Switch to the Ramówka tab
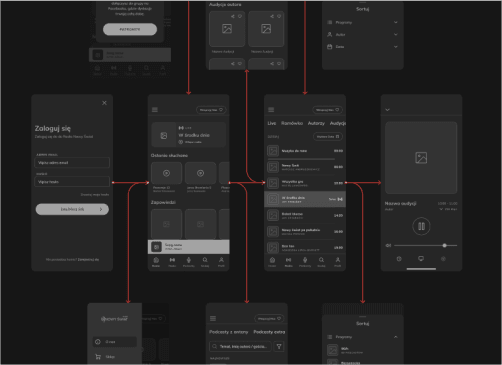 [292, 123]
